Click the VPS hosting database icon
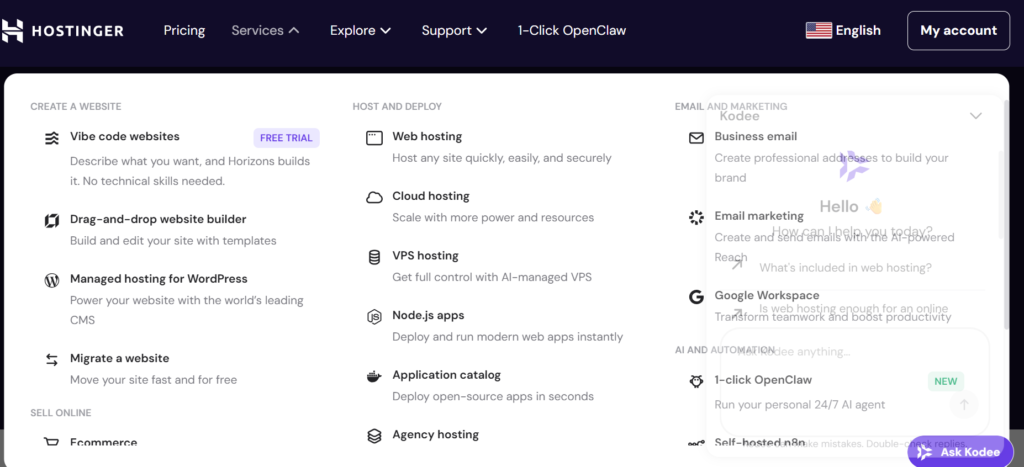1024x467 pixels. click(374, 257)
